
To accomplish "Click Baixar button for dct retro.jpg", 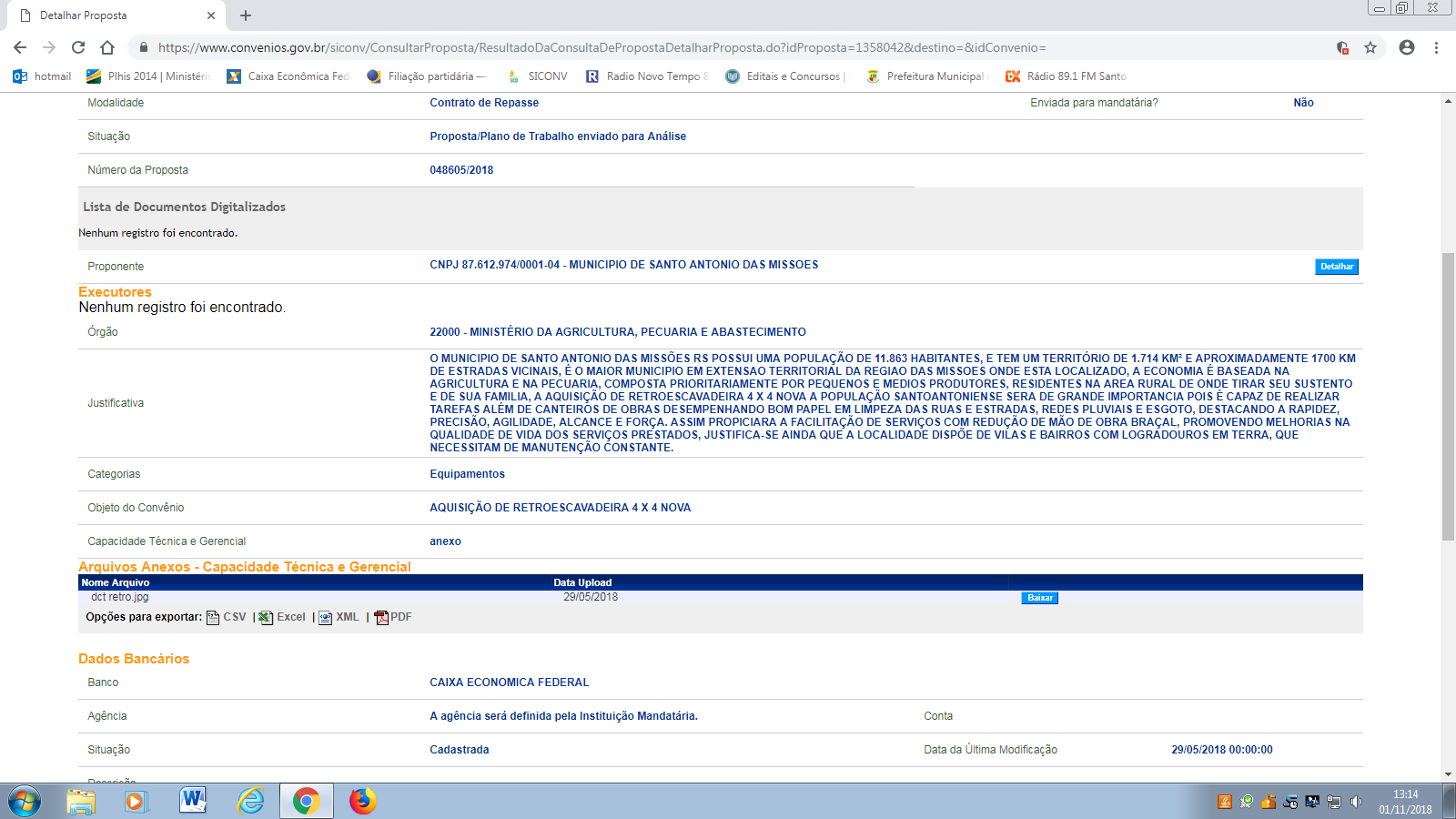I will (x=1039, y=598).
